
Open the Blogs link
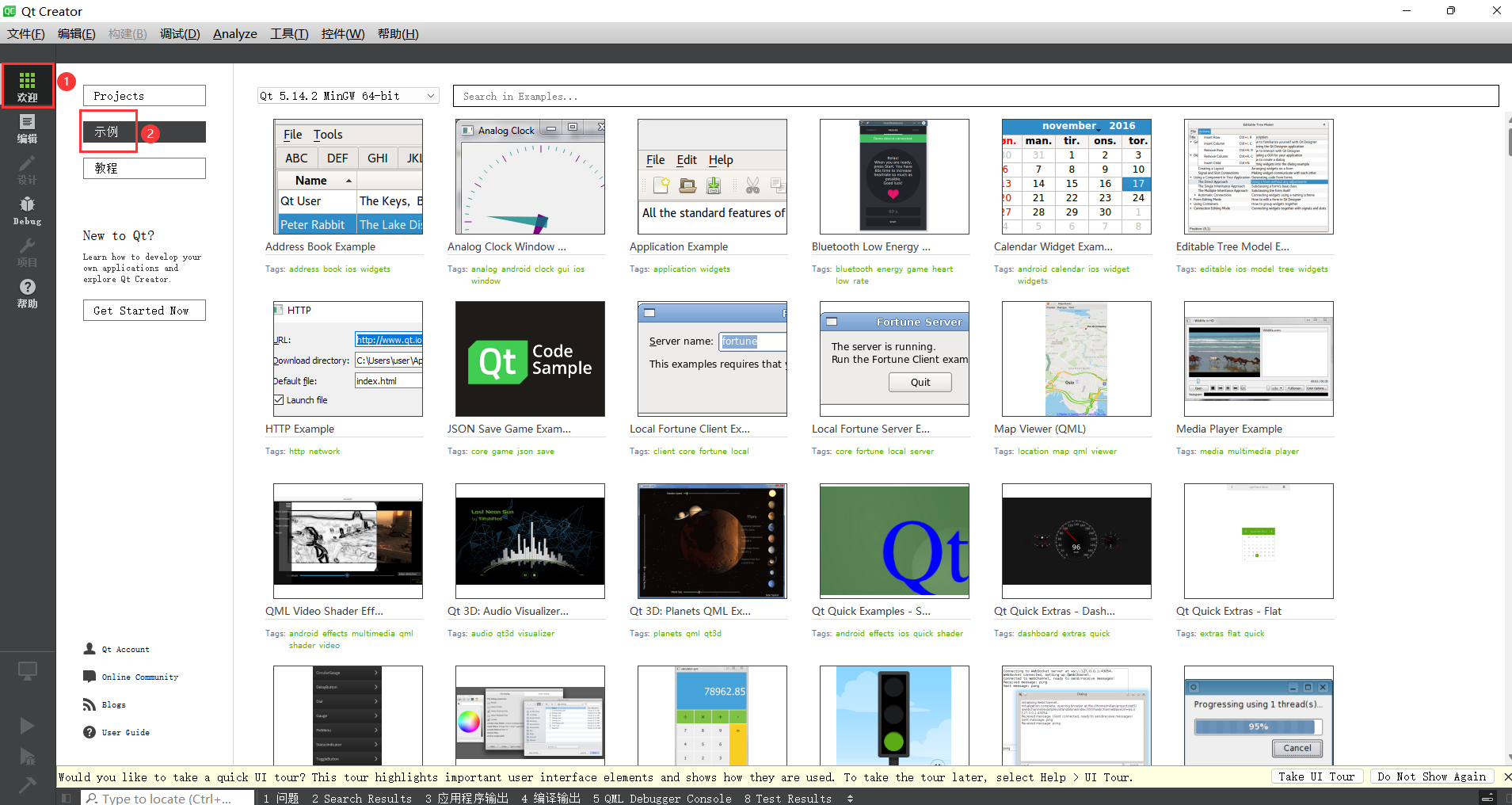coord(113,704)
